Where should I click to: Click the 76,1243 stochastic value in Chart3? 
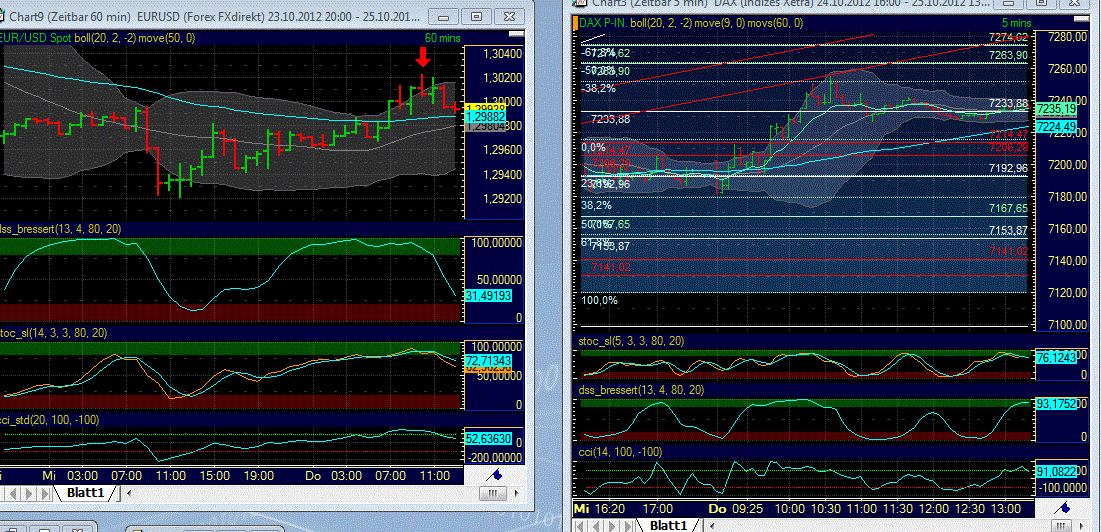1055,358
